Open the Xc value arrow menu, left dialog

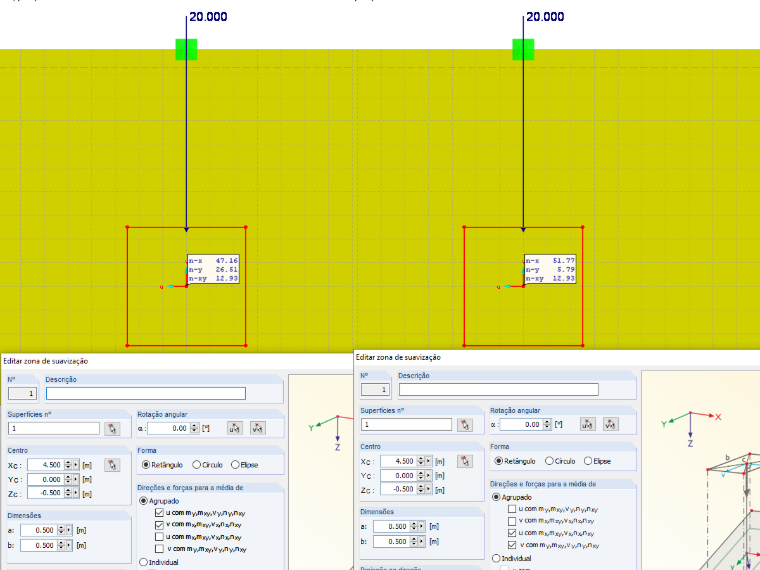pos(76,465)
